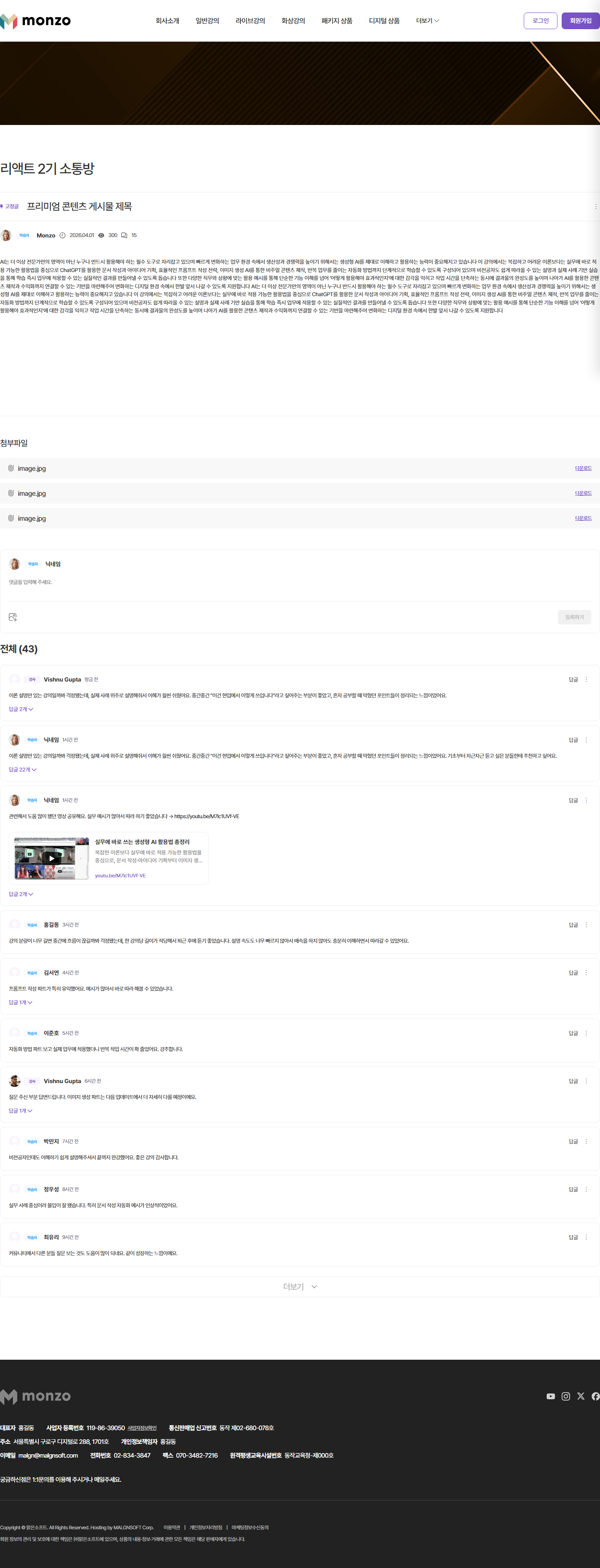Expand 답글 1개 under 김서연's comment
The width and height of the screenshot is (600, 1568).
pyautogui.click(x=20, y=1002)
